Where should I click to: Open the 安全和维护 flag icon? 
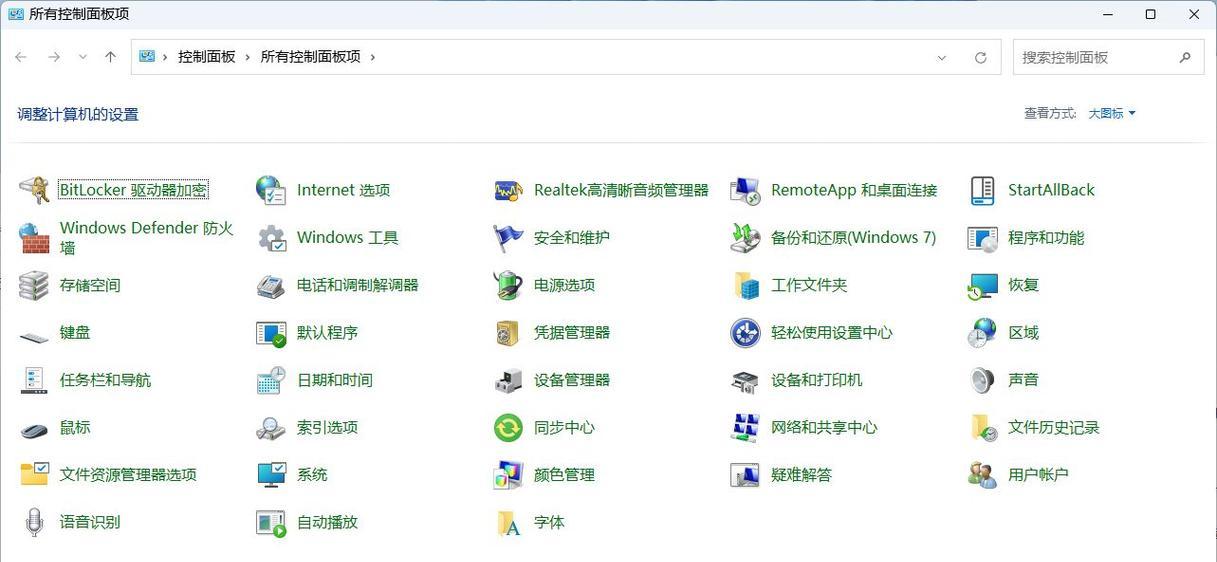click(508, 238)
